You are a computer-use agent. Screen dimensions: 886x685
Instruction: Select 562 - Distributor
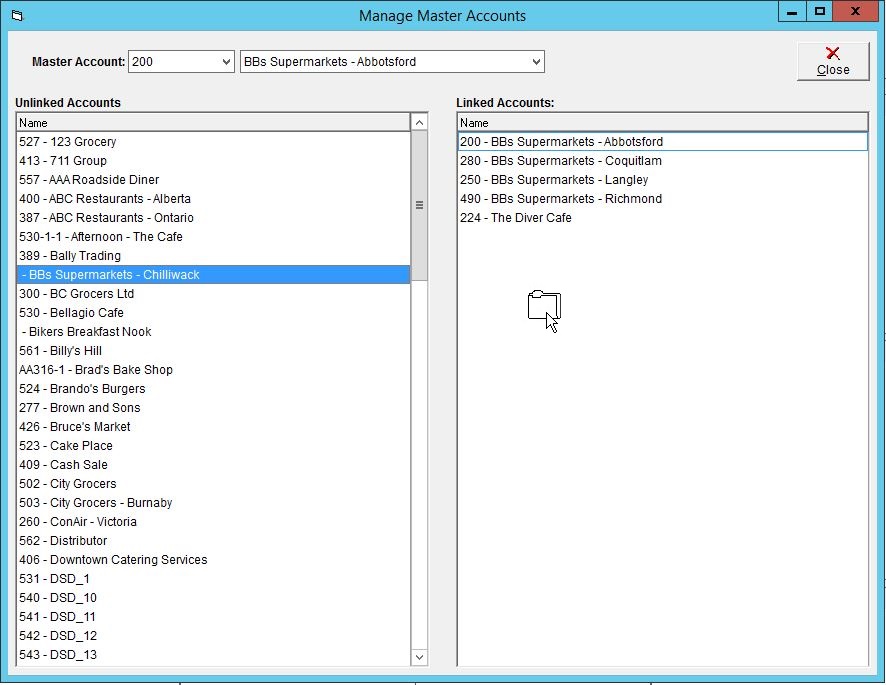213,541
